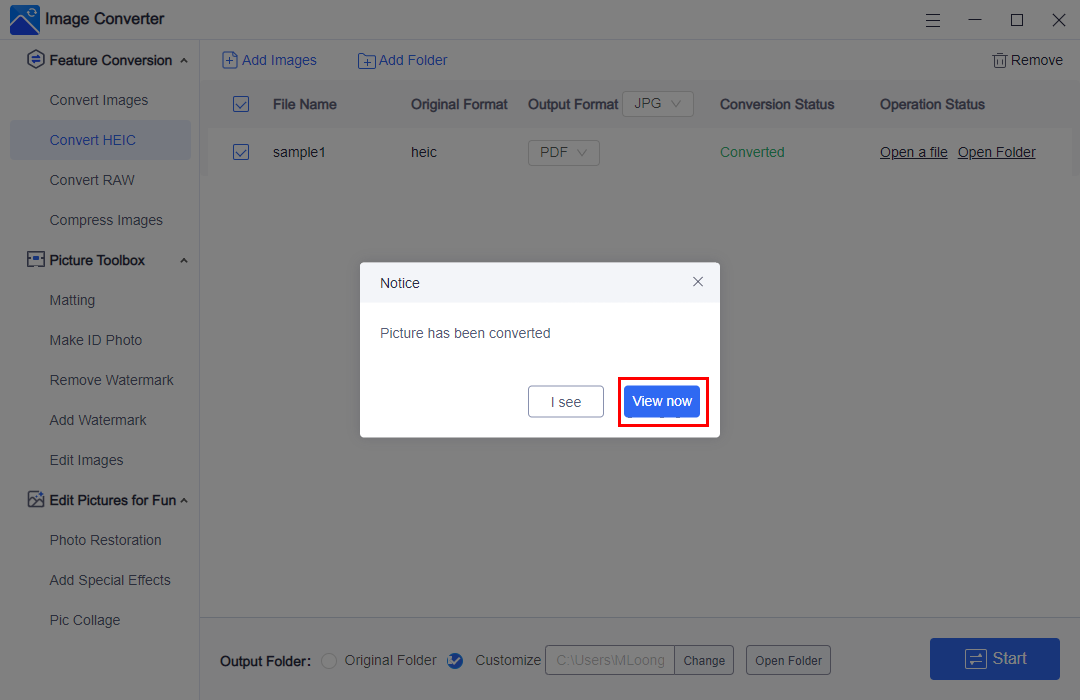Open Photo Restoration
This screenshot has width=1080, height=700.
pos(105,539)
